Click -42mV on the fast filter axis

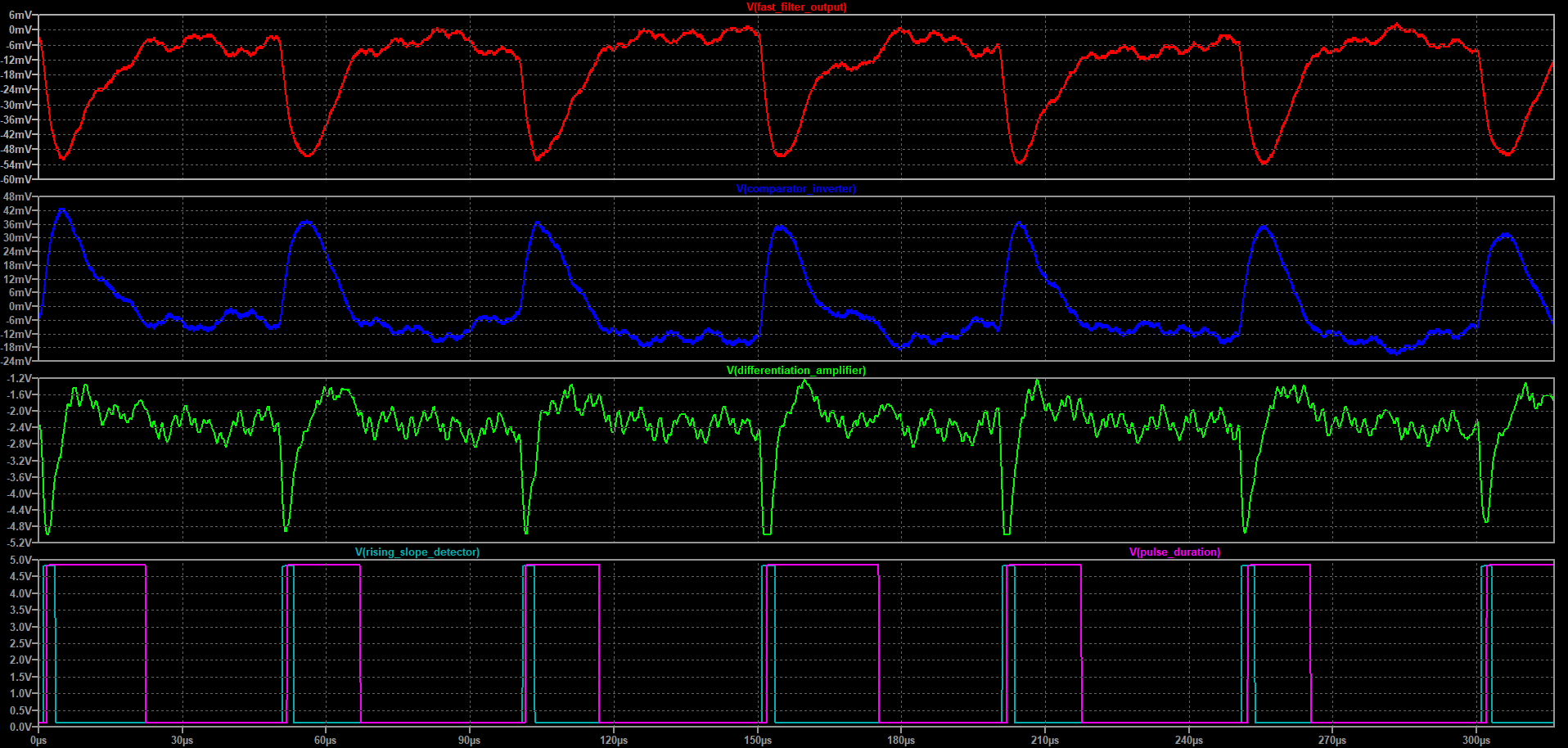[16, 135]
